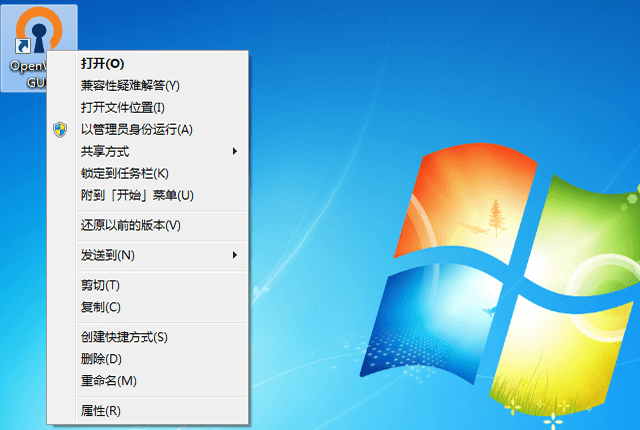The height and width of the screenshot is (430, 640).
Task: Select 兼容性疑难解答(Y) menu entry
Action: coord(148,86)
